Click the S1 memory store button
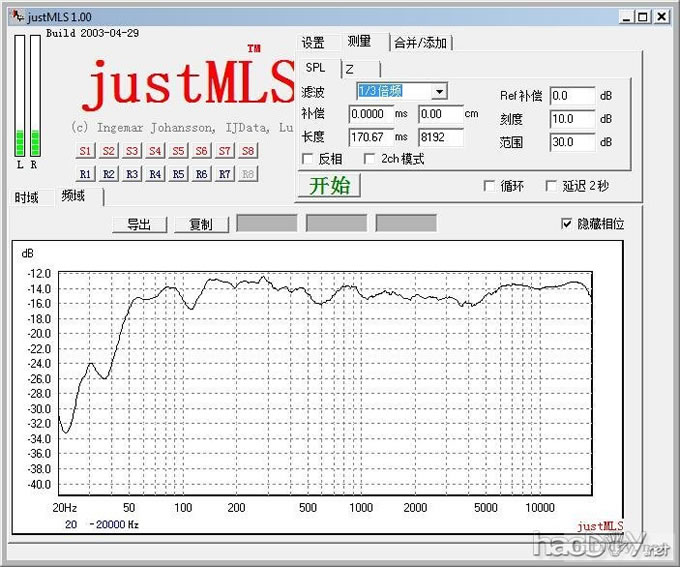Viewport: 680px width, 567px height. (85, 151)
